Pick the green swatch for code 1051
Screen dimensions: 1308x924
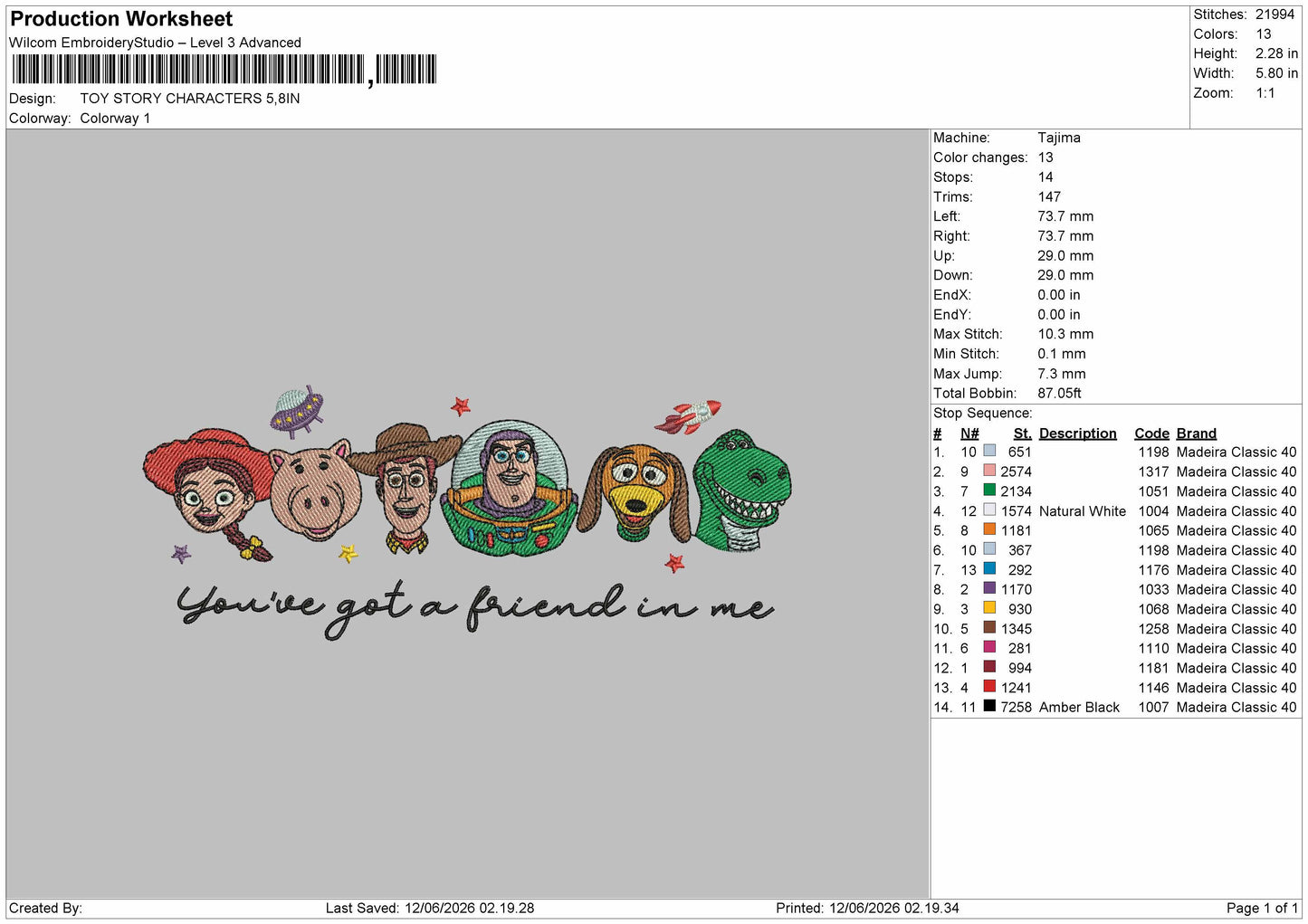989,490
